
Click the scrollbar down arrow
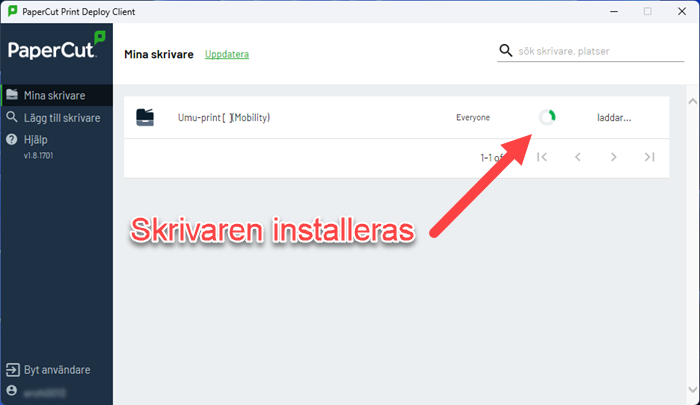pyautogui.click(x=692, y=389)
